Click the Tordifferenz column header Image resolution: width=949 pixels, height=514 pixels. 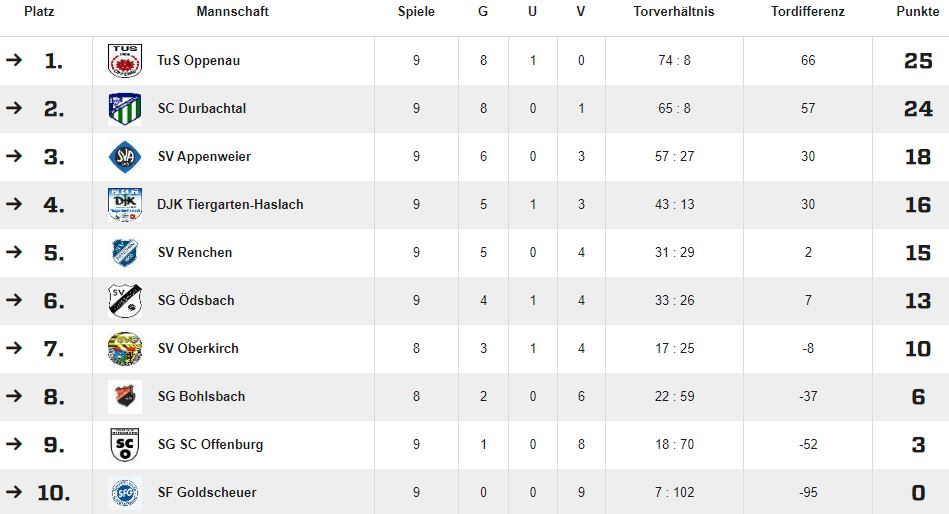click(807, 11)
